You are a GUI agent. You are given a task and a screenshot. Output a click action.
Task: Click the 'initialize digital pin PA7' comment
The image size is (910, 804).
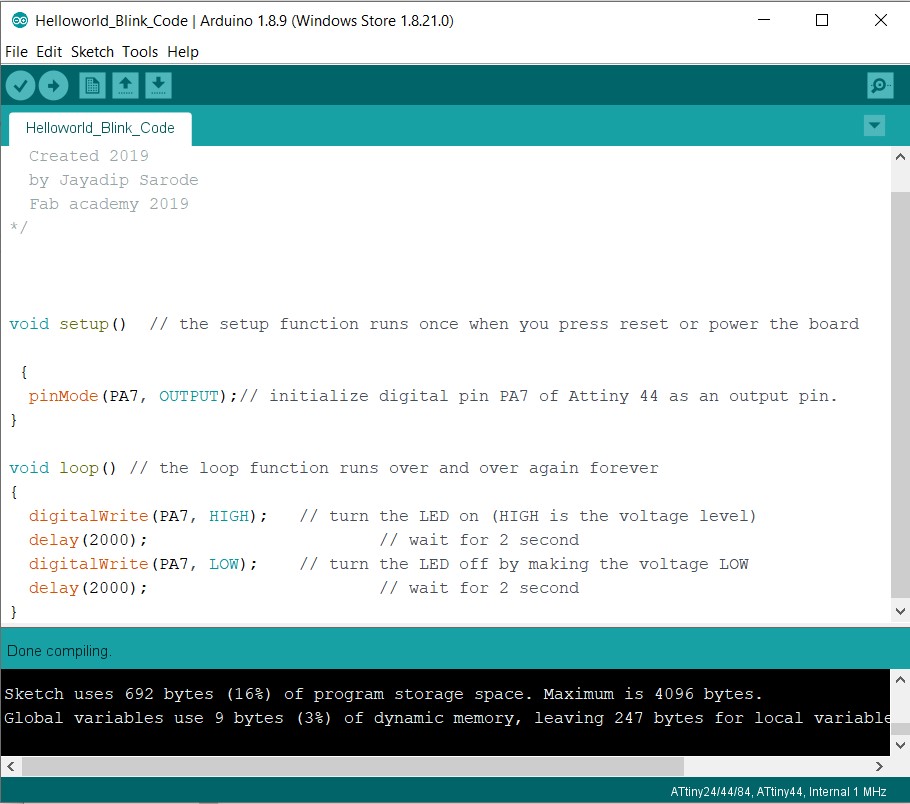point(539,396)
